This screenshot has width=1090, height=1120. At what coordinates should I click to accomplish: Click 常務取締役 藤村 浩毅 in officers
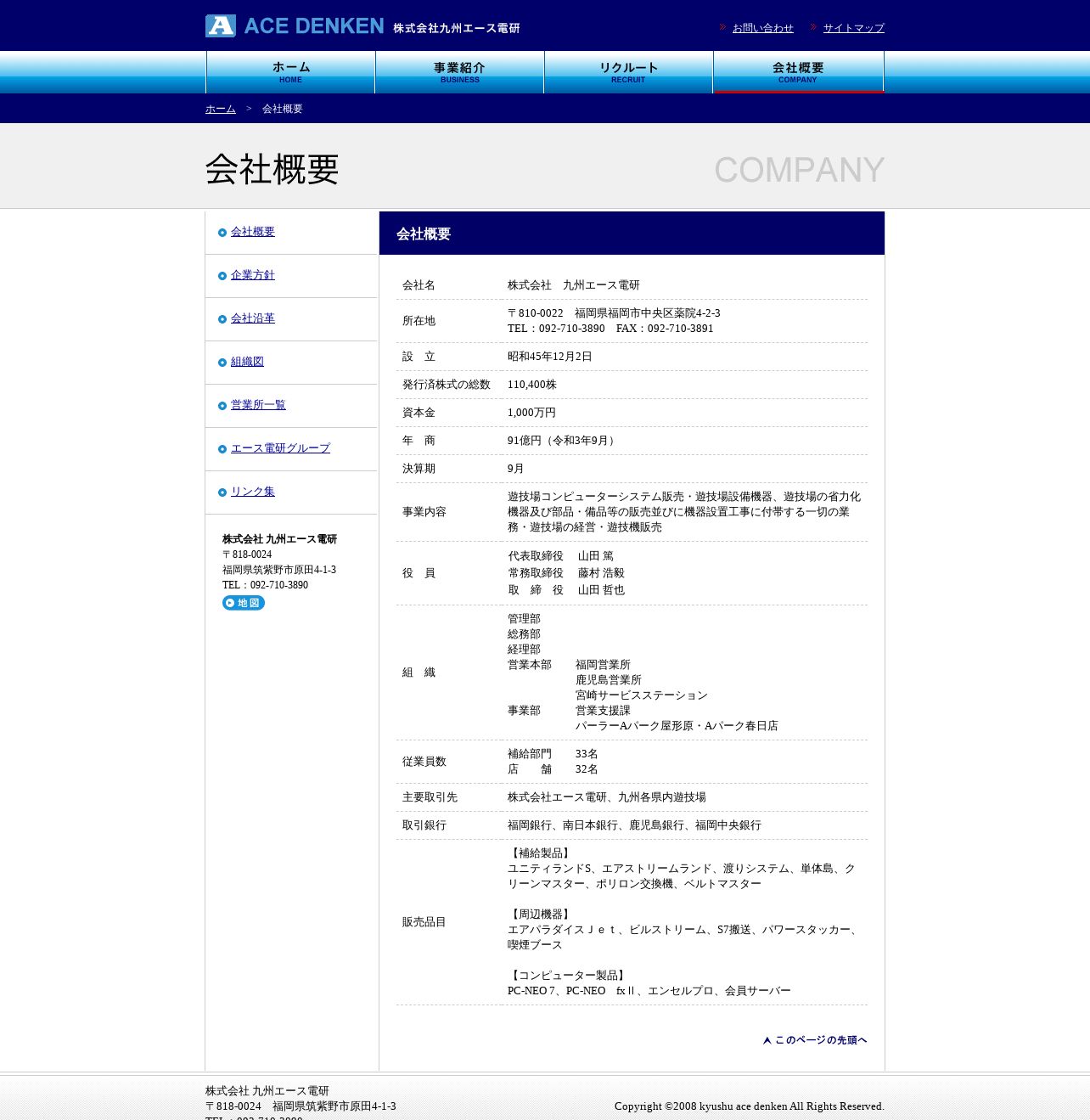566,573
